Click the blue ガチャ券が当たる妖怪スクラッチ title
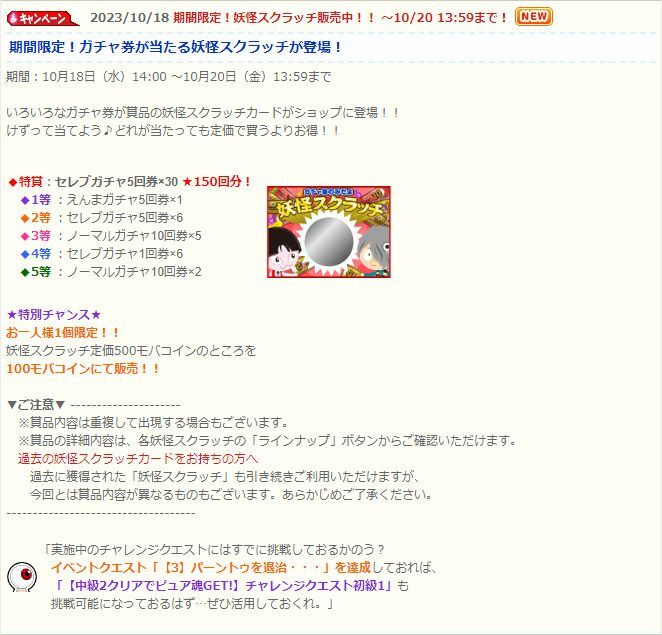Viewport: 662px width, 635px height. coord(175,47)
